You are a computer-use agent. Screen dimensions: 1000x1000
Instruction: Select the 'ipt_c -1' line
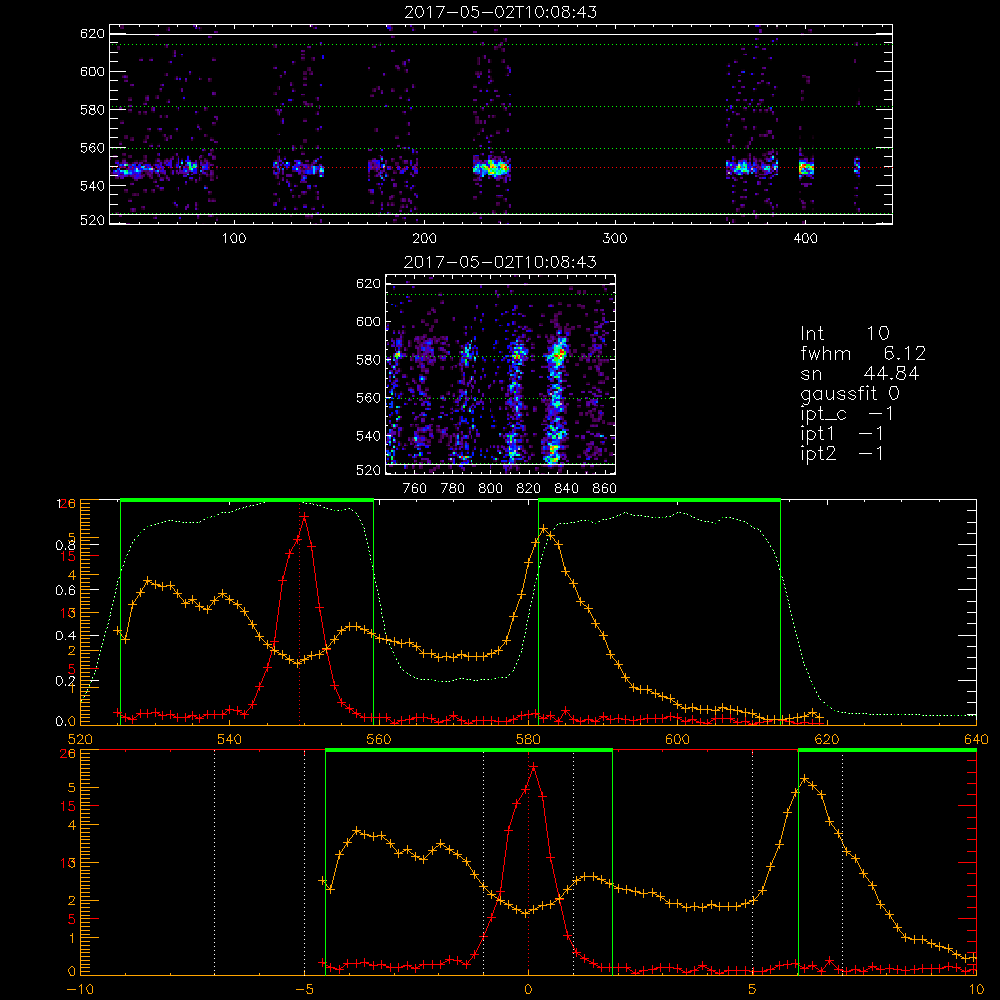tap(847, 414)
